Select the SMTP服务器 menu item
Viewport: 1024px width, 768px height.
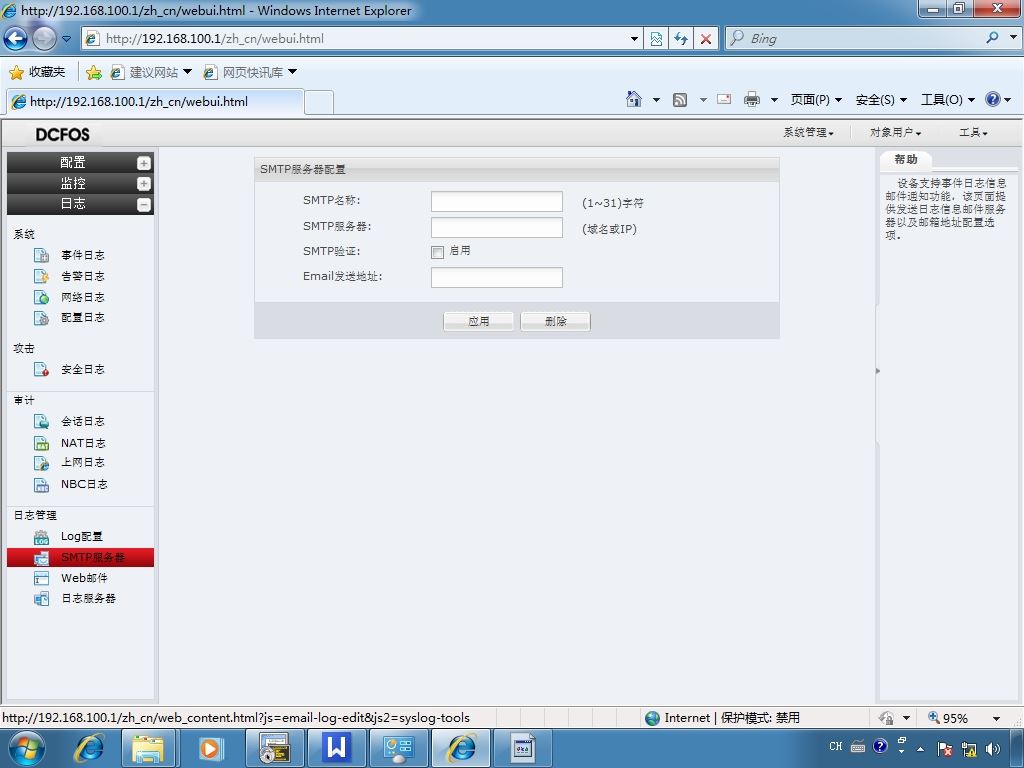(80, 558)
